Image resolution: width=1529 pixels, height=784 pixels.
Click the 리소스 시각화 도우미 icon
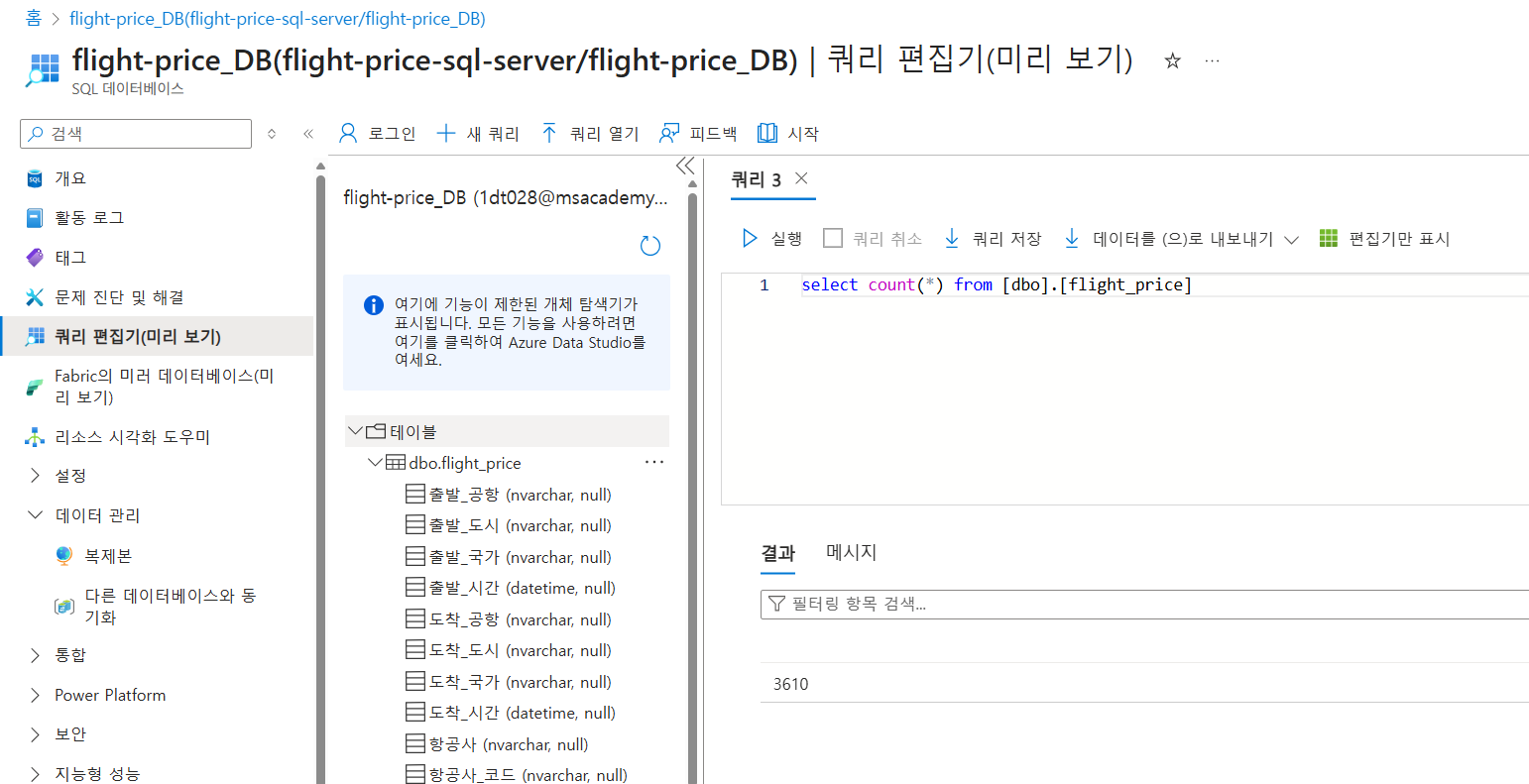(35, 437)
